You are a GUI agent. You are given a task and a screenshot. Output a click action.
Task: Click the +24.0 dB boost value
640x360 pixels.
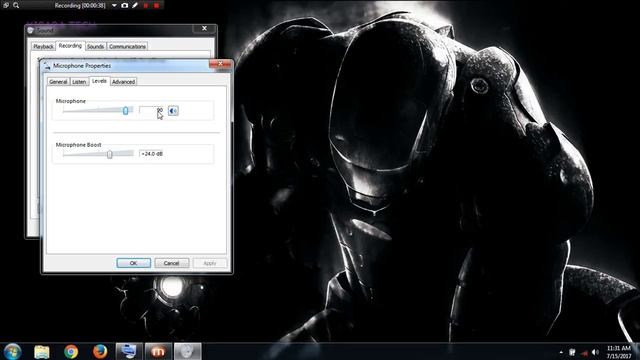click(151, 154)
